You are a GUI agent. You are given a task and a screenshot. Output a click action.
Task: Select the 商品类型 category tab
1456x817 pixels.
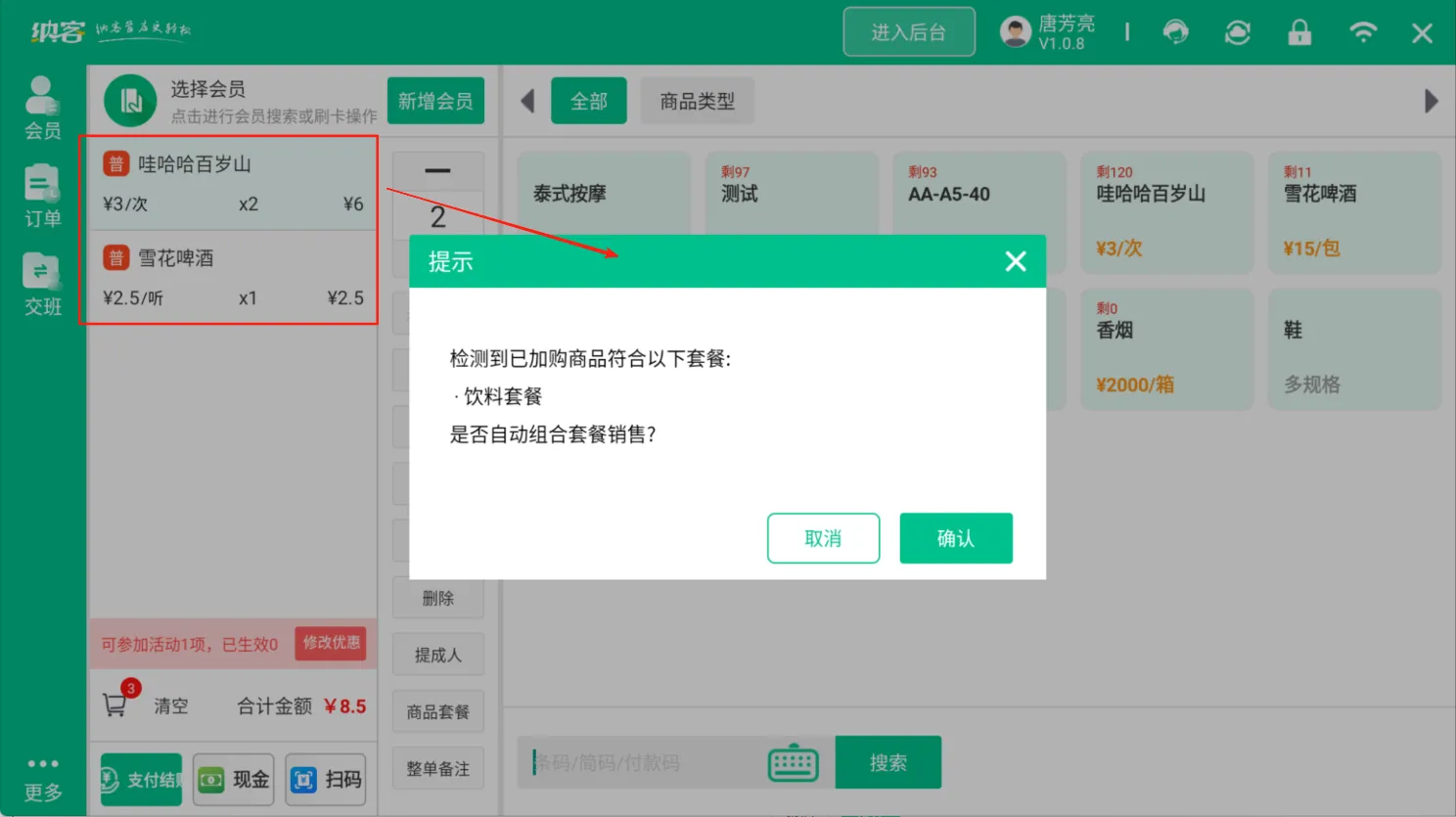tap(697, 100)
